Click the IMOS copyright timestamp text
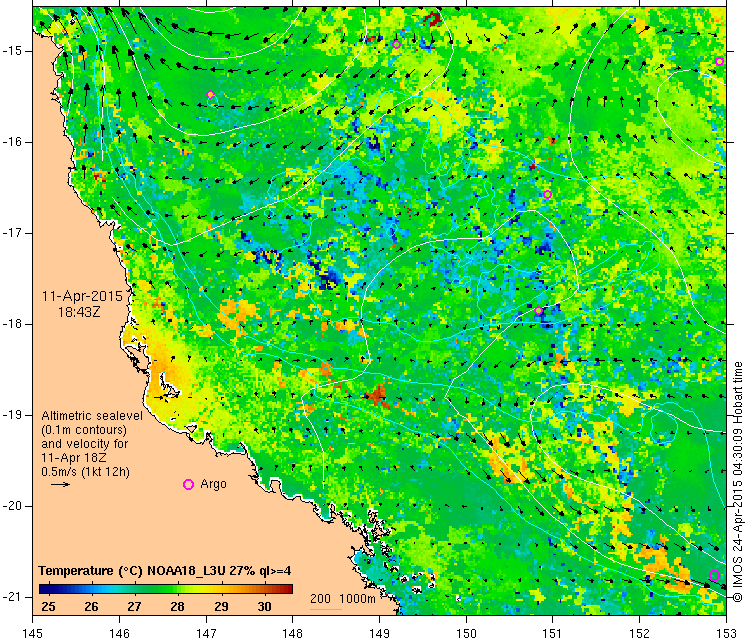 tap(737, 482)
